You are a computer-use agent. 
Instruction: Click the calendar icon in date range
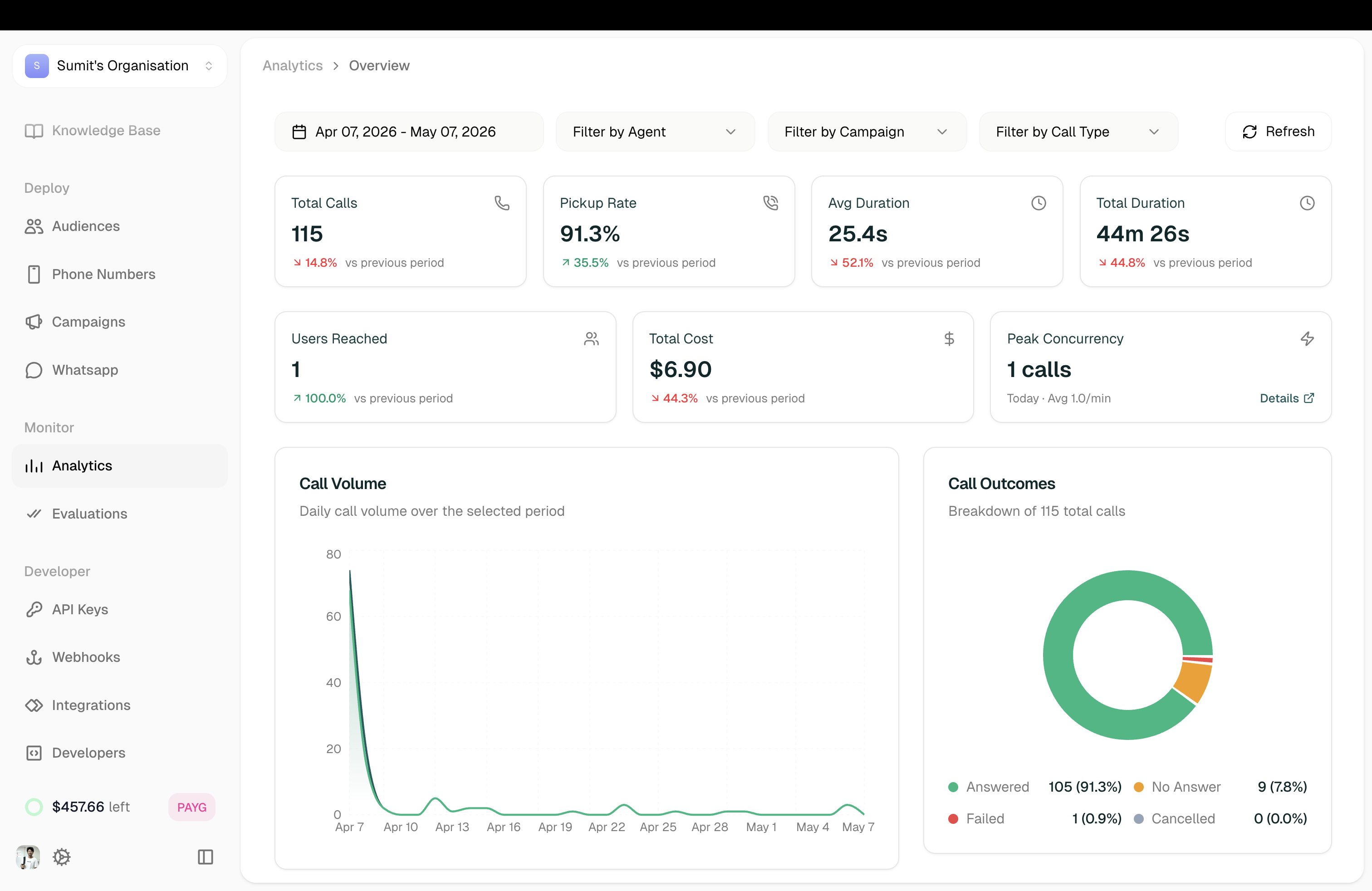click(x=299, y=132)
